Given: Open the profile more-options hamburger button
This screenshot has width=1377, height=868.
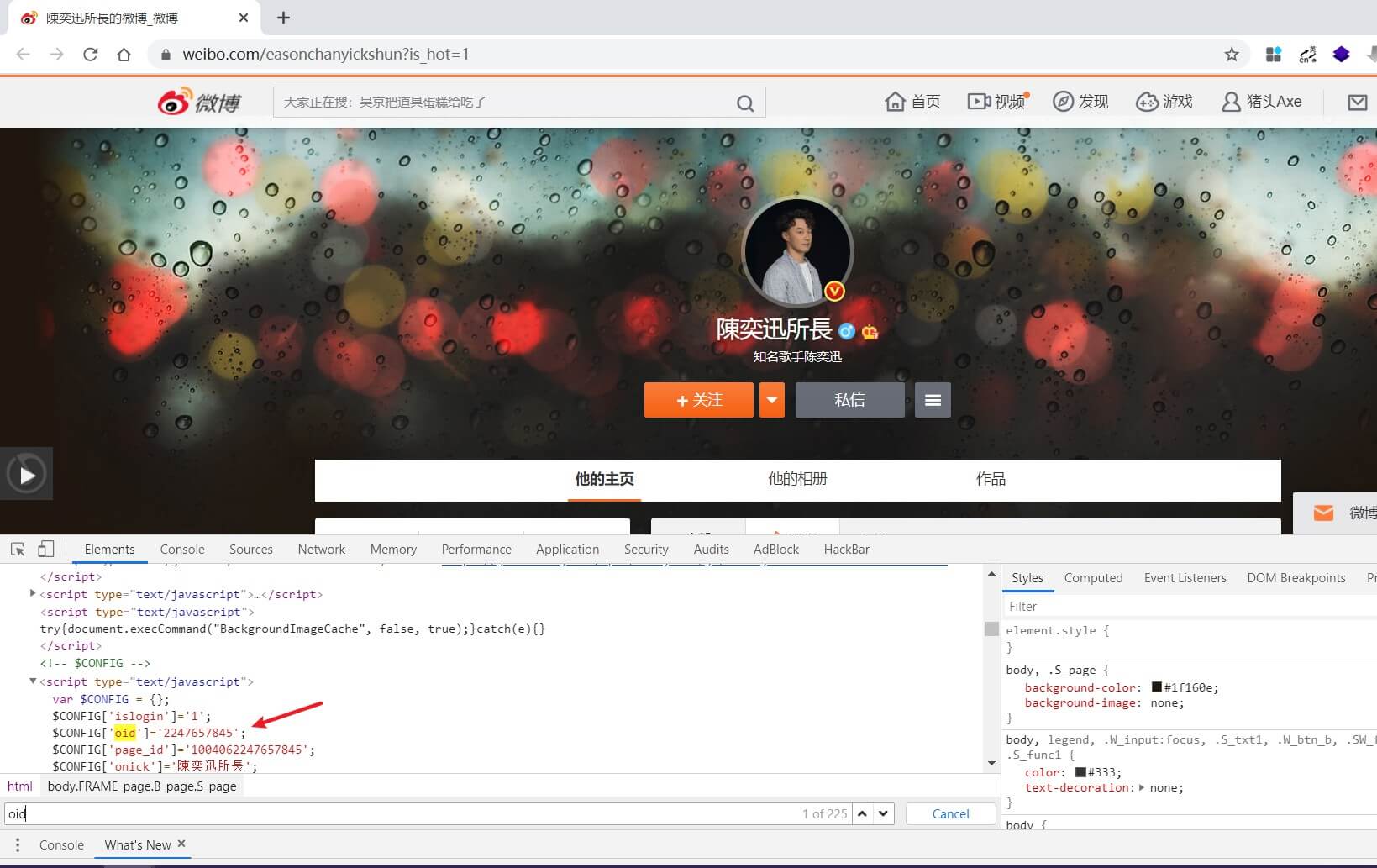Looking at the screenshot, I should (933, 400).
